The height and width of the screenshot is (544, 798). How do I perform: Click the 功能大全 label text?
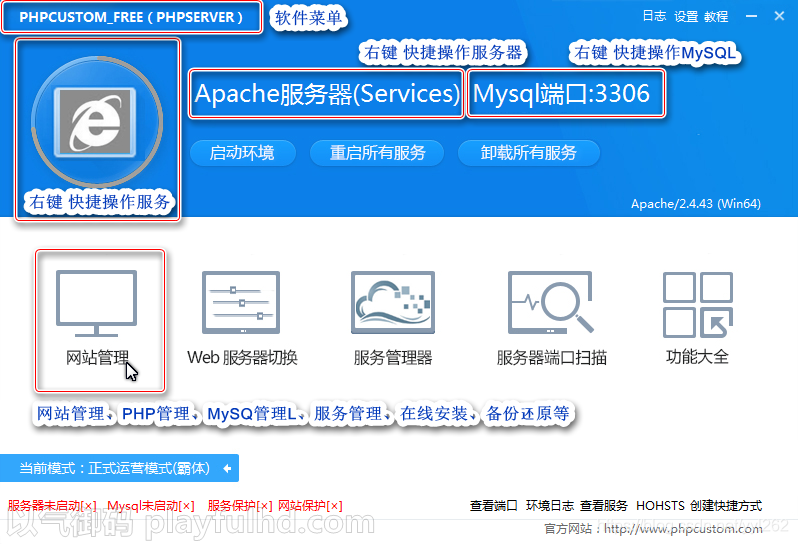pos(697,357)
